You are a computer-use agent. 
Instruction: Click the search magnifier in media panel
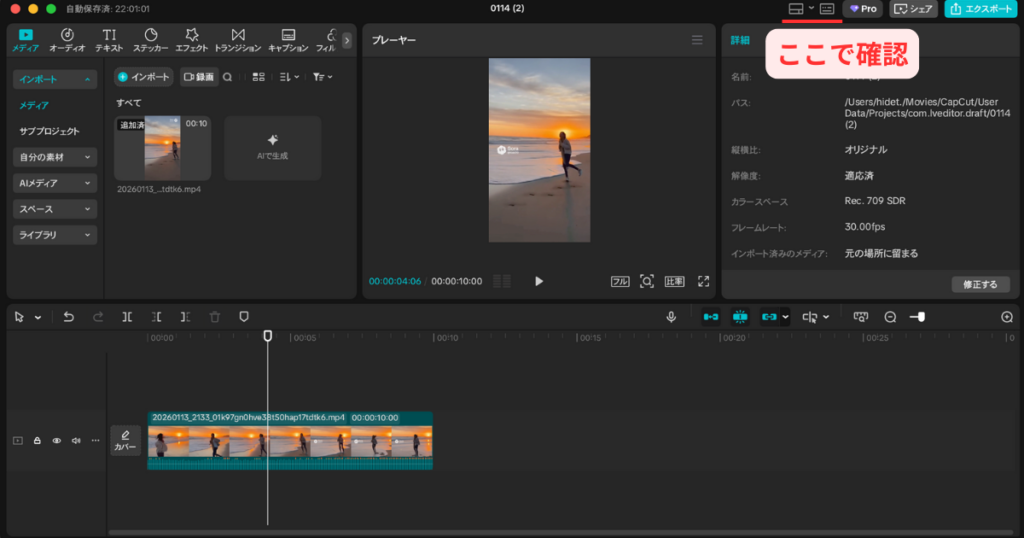[227, 77]
